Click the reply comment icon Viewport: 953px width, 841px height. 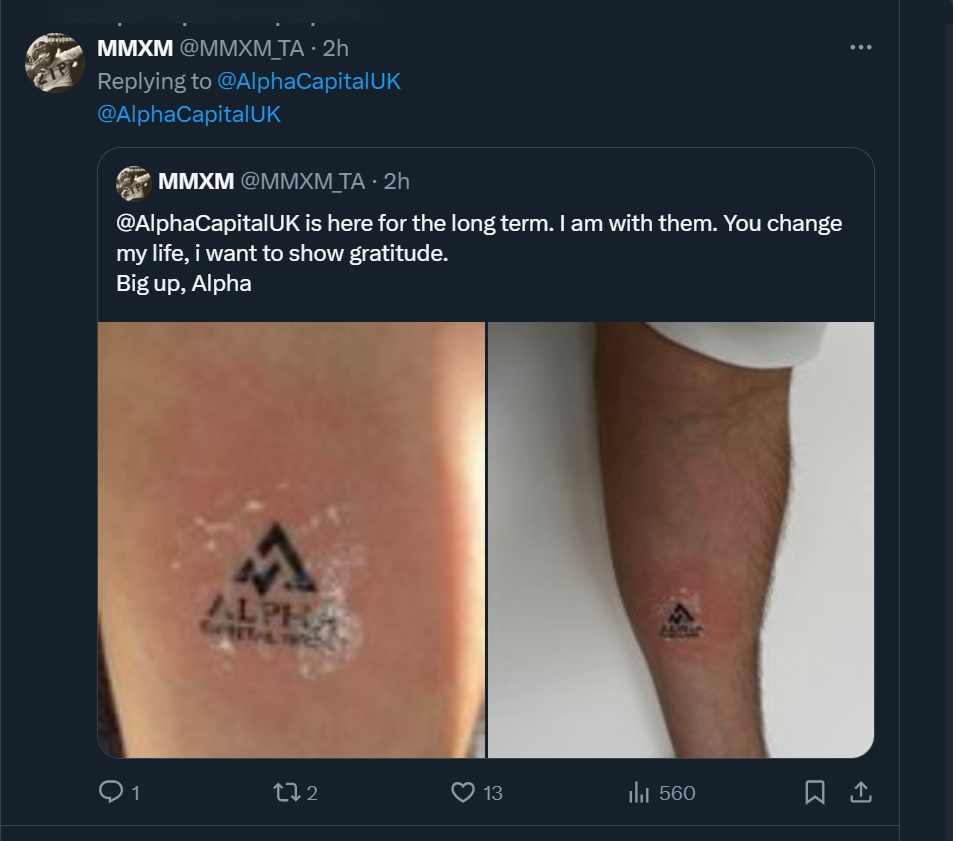111,793
